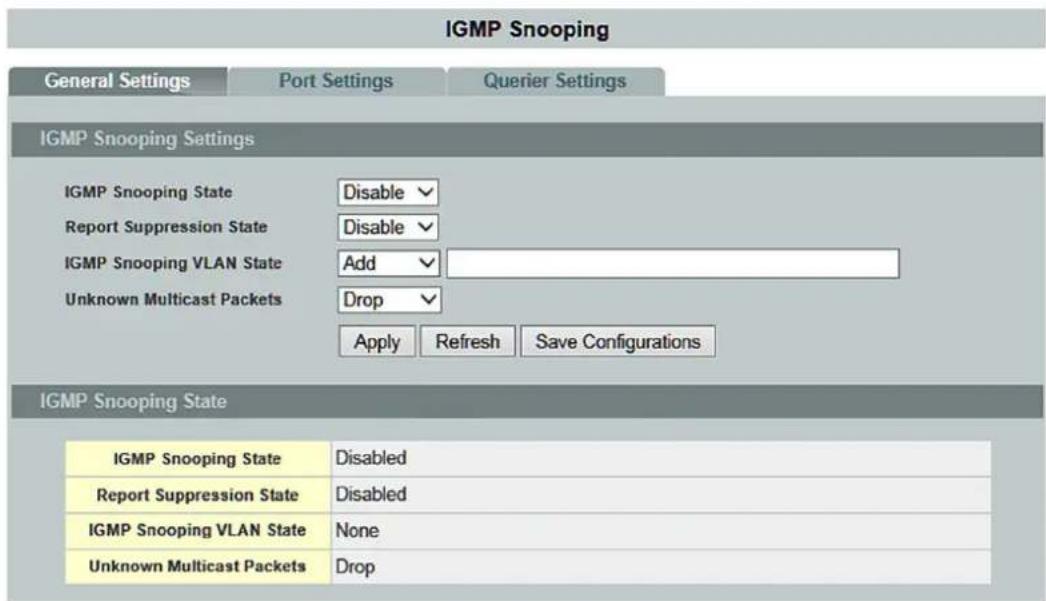Image resolution: width=1046 pixels, height=601 pixels.
Task: Open the IGMP Snooping VLAN State Add dropdown
Action: click(x=388, y=263)
